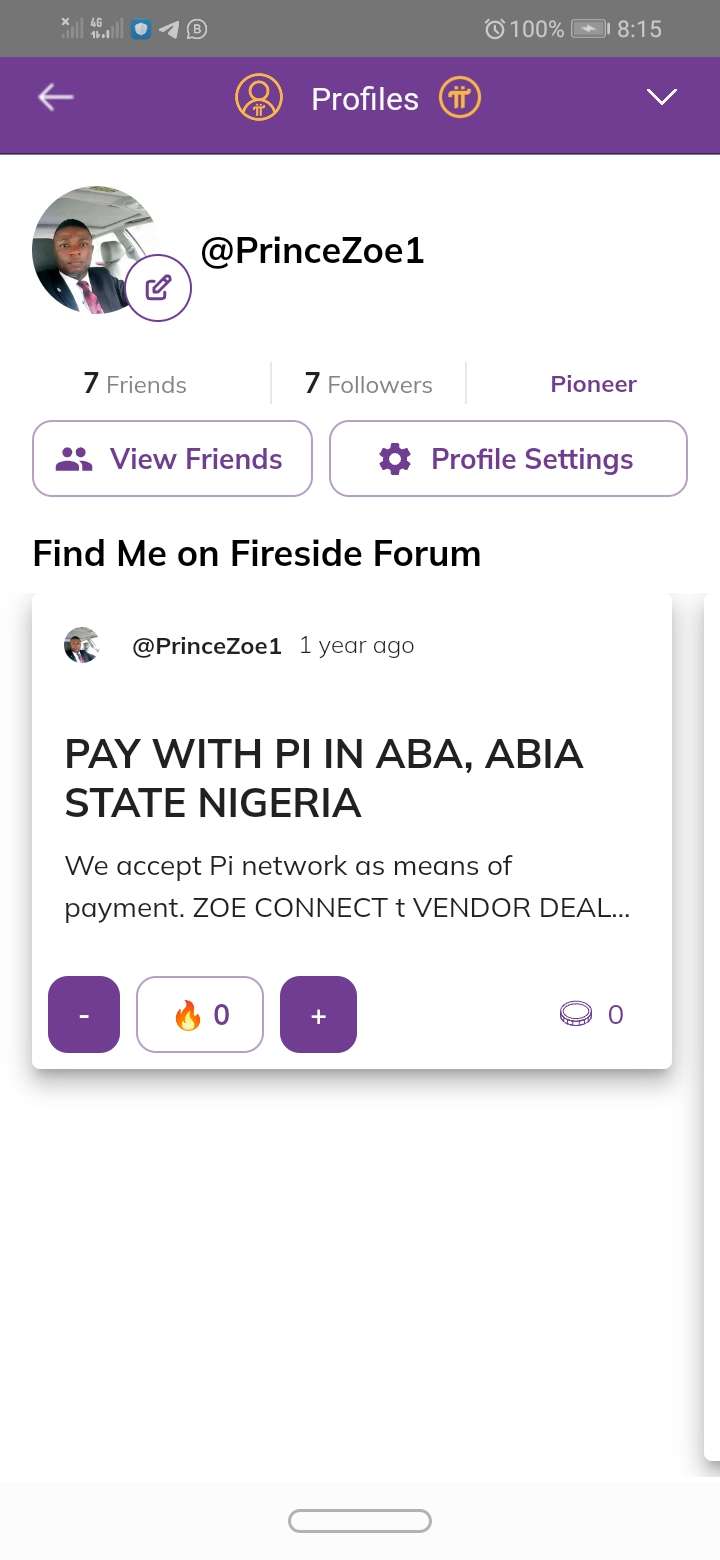Open the PAY WITH PI IN ABA post title
The width and height of the screenshot is (720, 1560).
[324, 778]
